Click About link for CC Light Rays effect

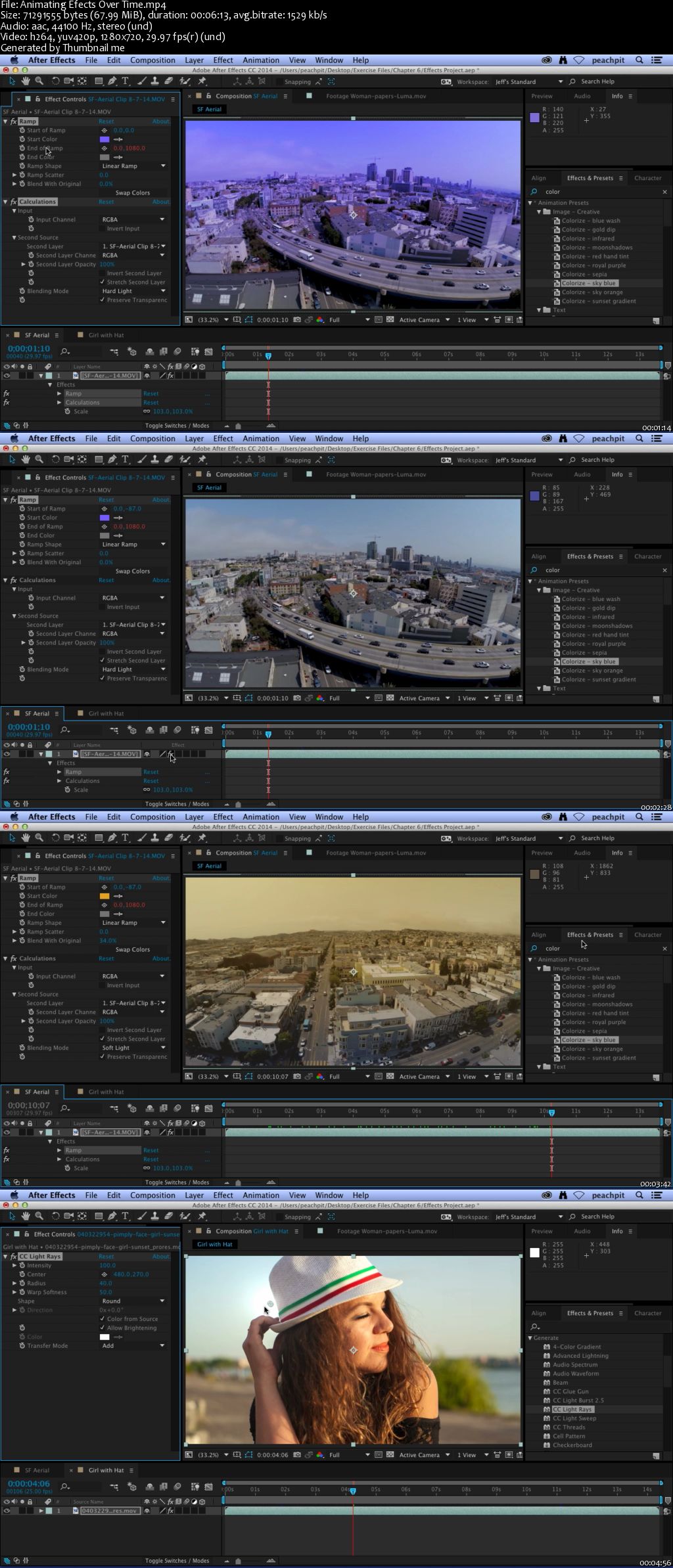click(161, 1257)
